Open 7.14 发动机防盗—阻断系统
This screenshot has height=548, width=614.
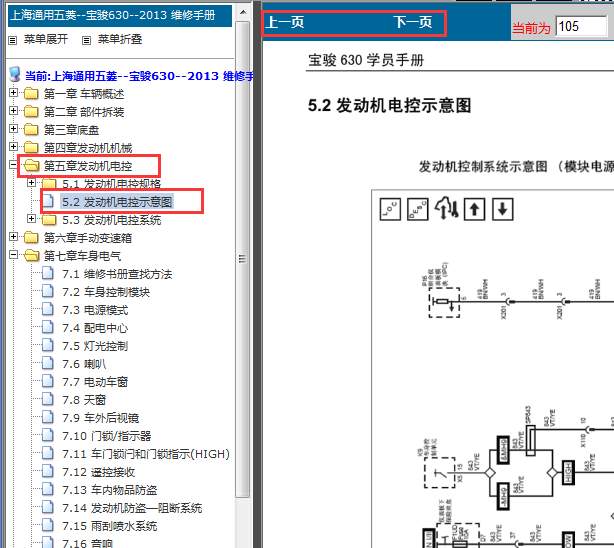(x=132, y=508)
